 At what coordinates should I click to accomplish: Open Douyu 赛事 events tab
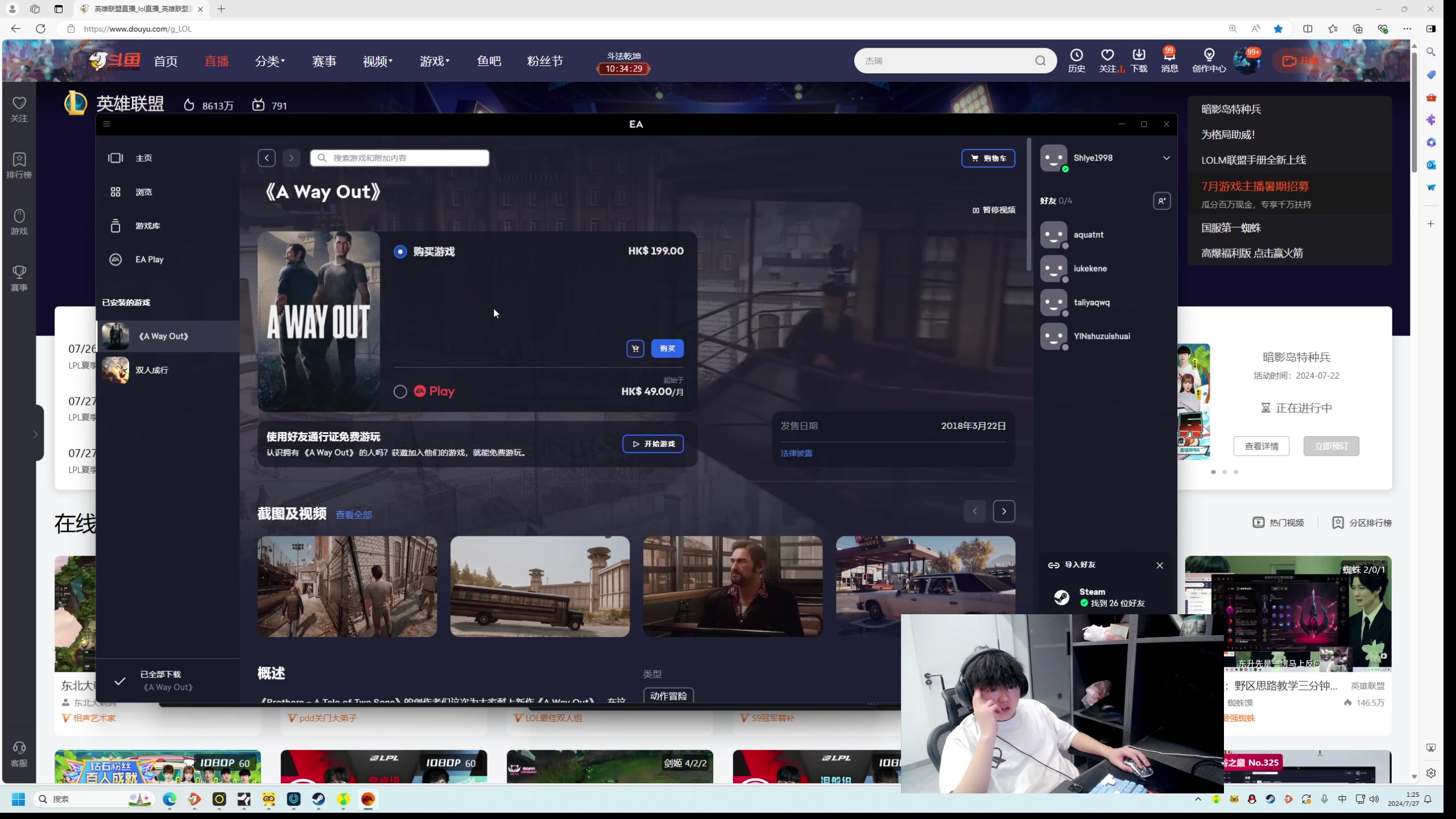[324, 61]
